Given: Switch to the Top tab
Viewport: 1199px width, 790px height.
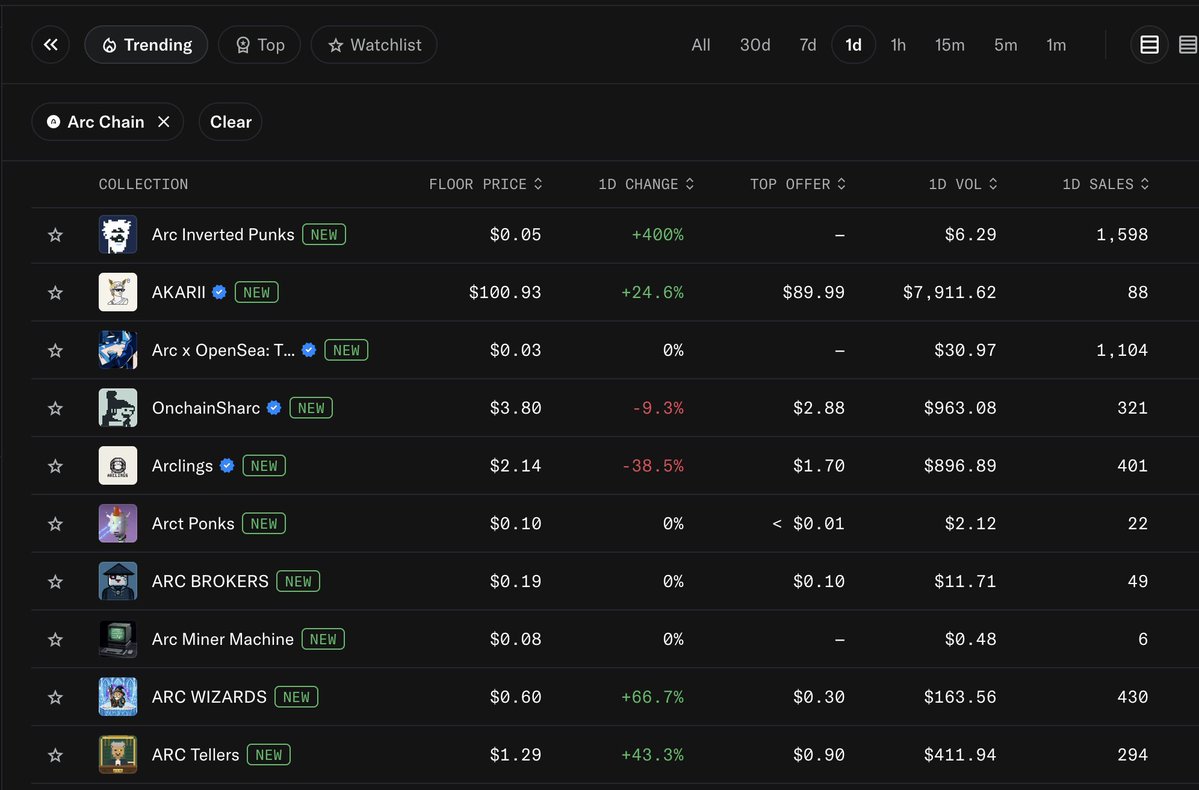Looking at the screenshot, I should [259, 45].
